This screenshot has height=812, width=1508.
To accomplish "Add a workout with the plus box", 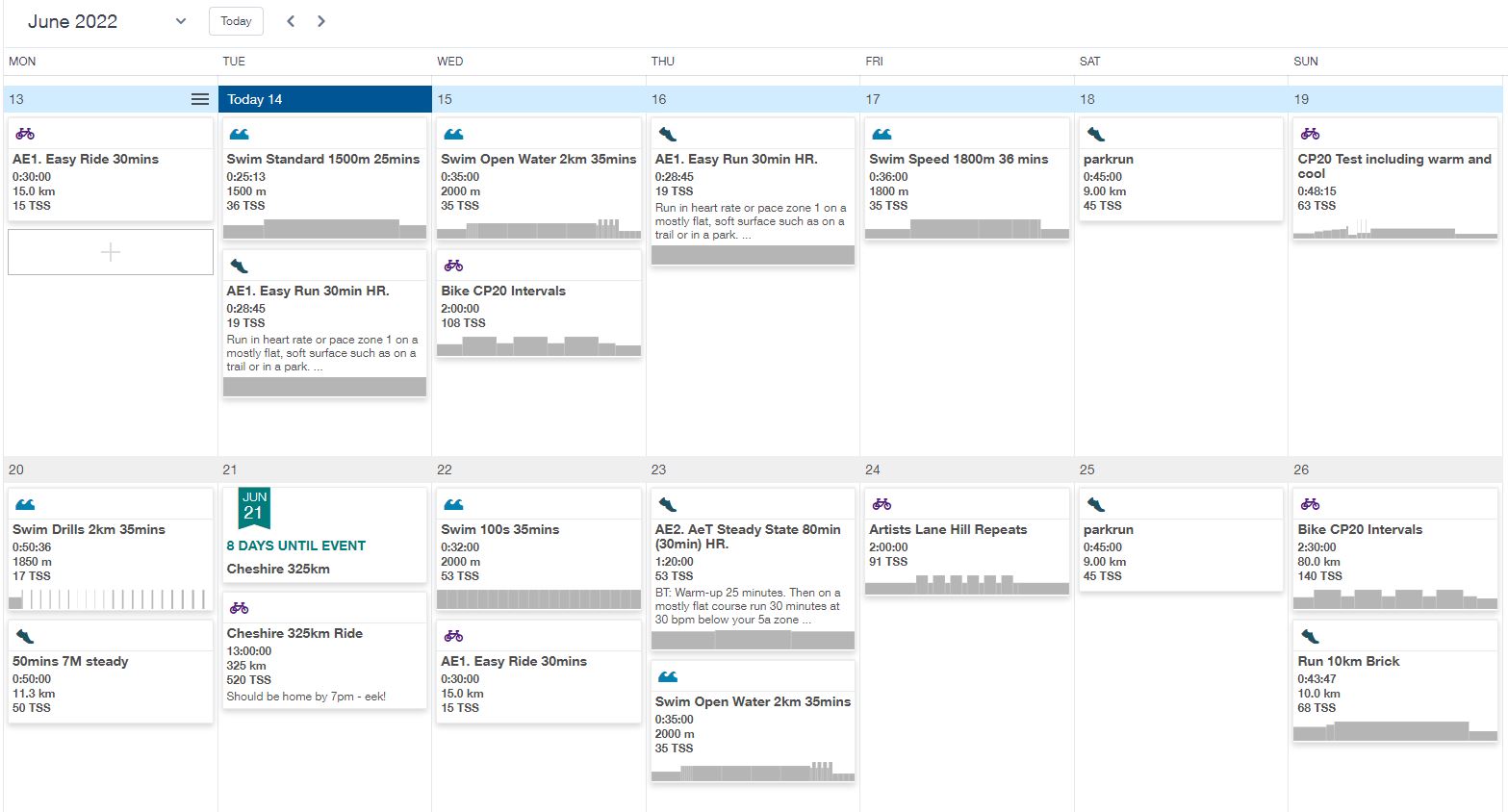I will [111, 252].
